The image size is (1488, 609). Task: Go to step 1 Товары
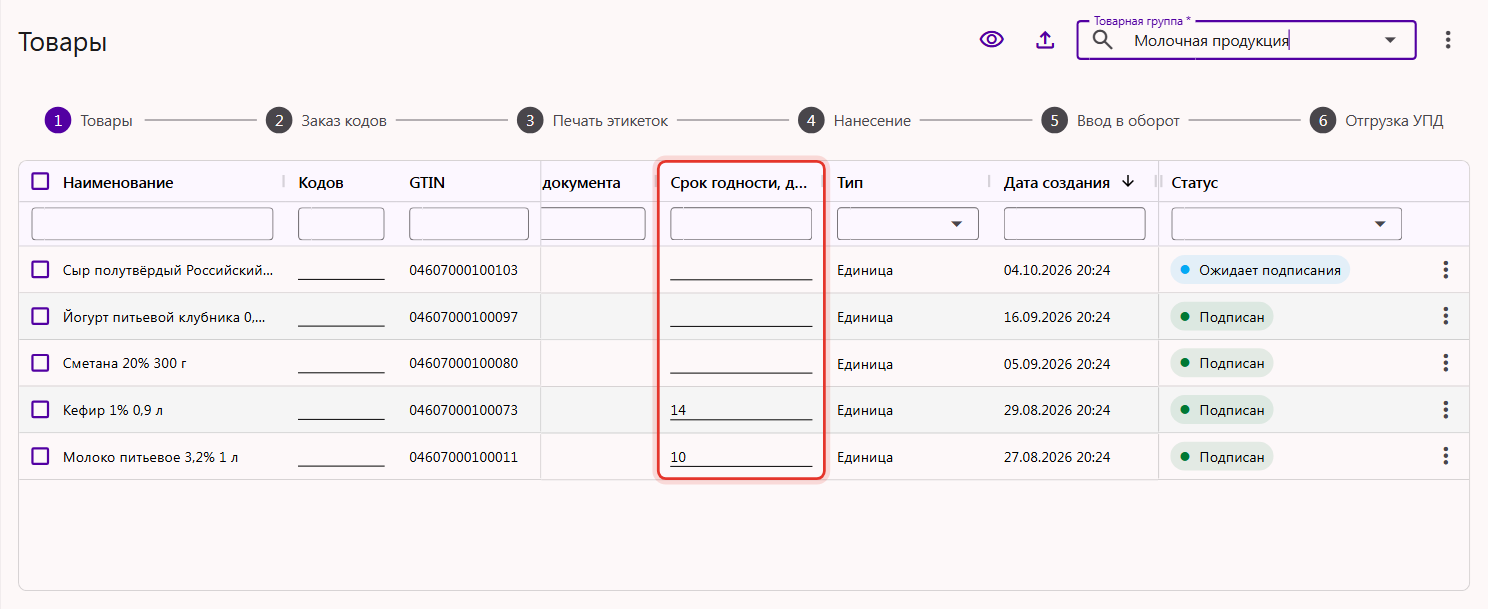89,120
